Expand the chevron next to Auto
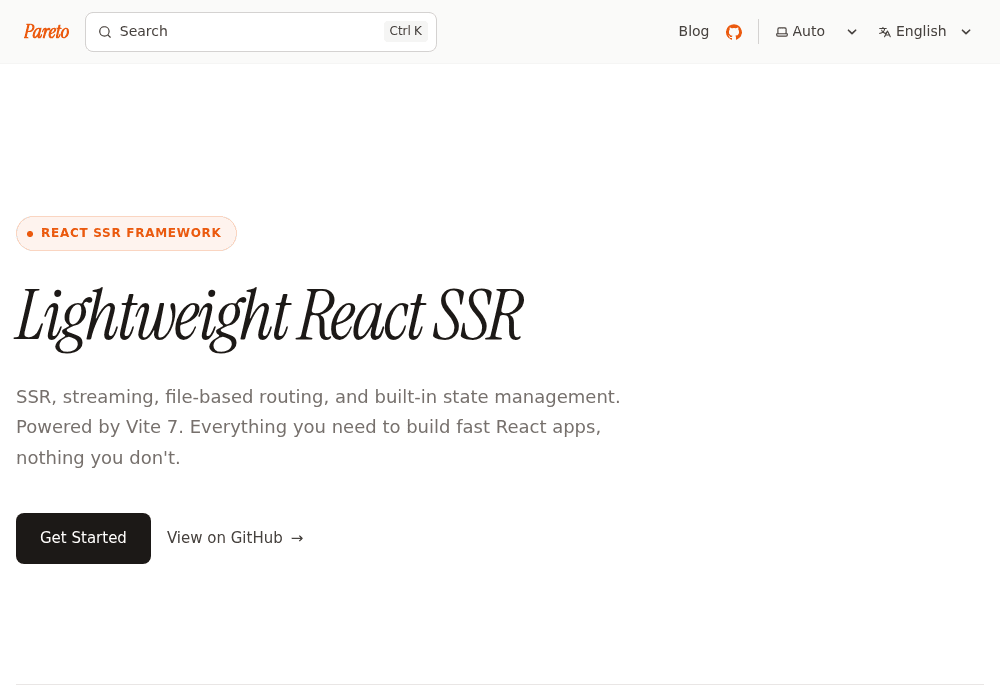Viewport: 1000px width, 700px height. coord(851,32)
